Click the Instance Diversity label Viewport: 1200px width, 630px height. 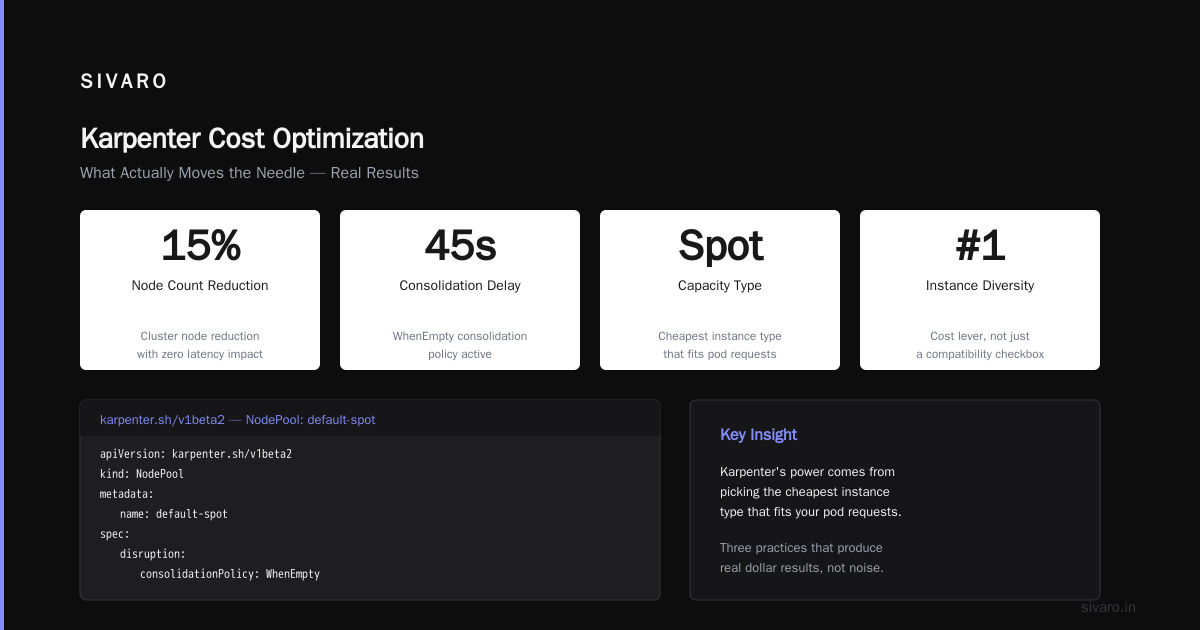pos(980,285)
